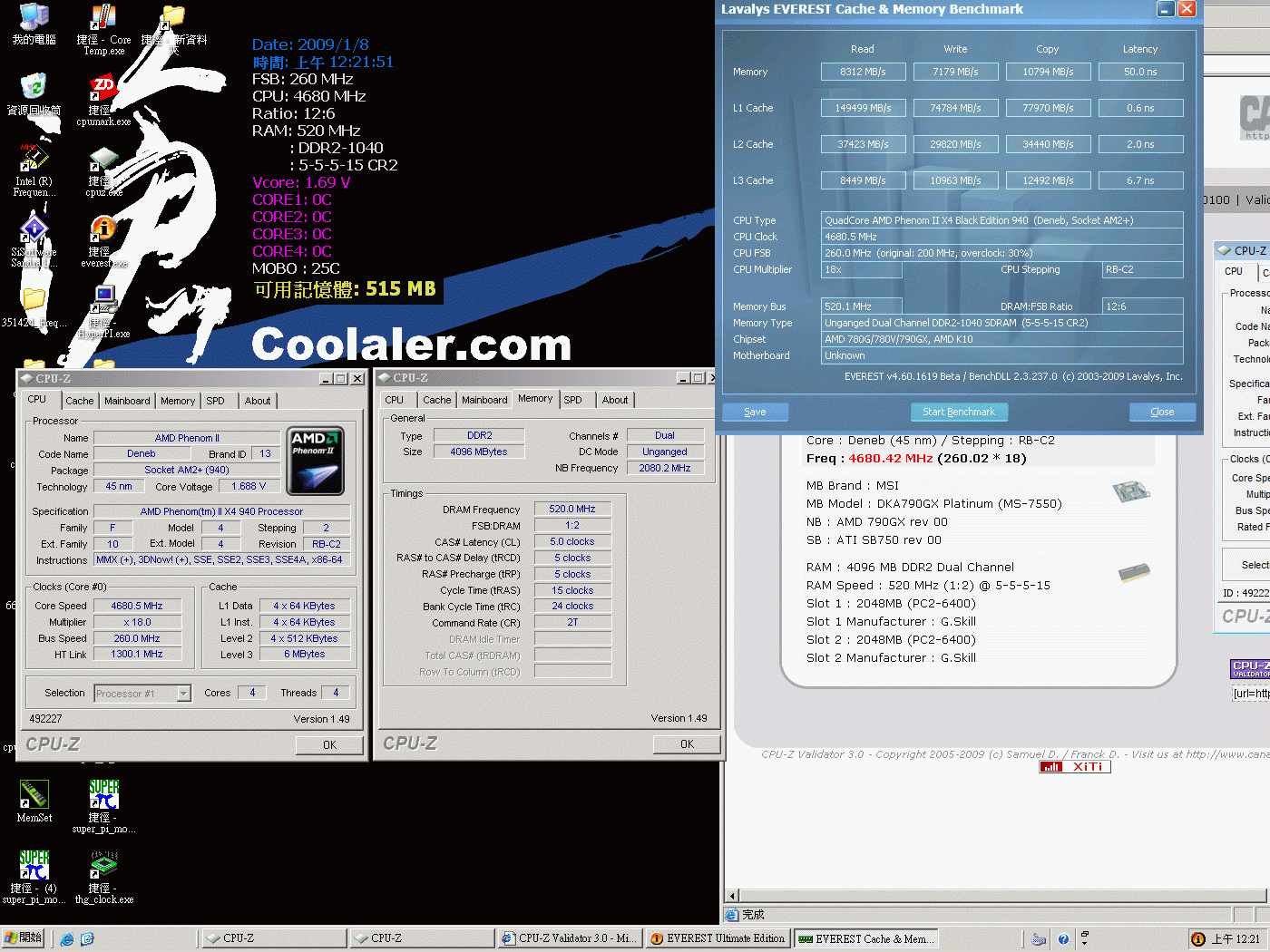Switch to the EVEREST Ultimate Edition taskbar button

coord(718,938)
